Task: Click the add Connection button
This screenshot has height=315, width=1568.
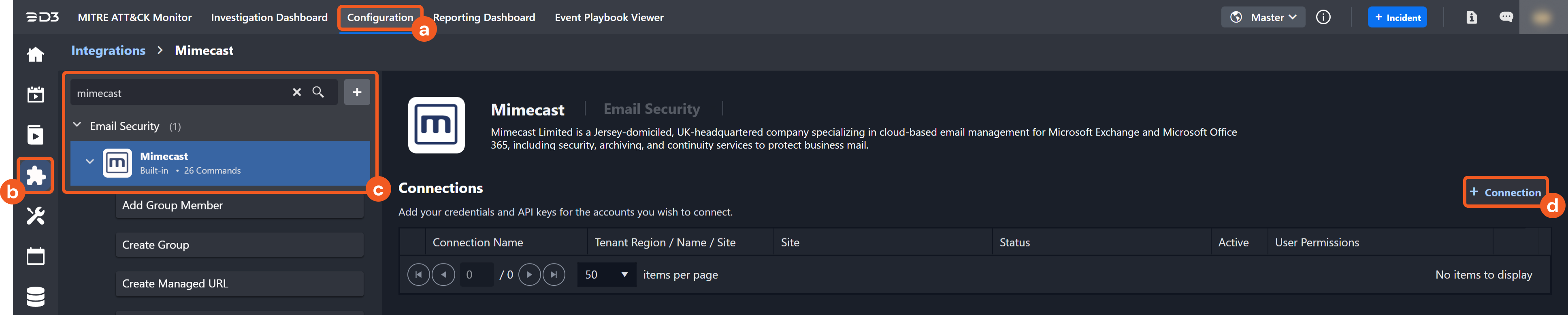Action: click(1505, 192)
